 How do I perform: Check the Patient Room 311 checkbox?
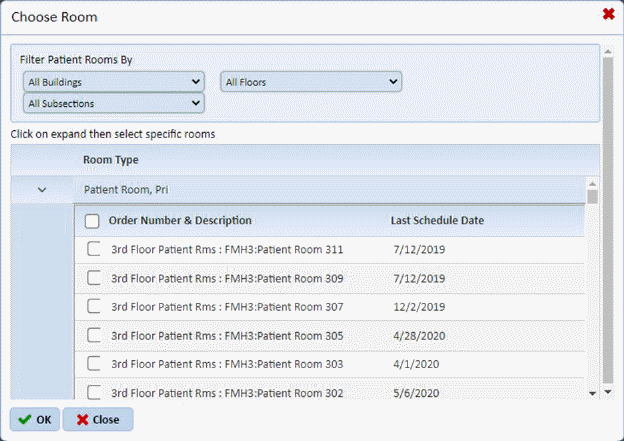[93, 250]
